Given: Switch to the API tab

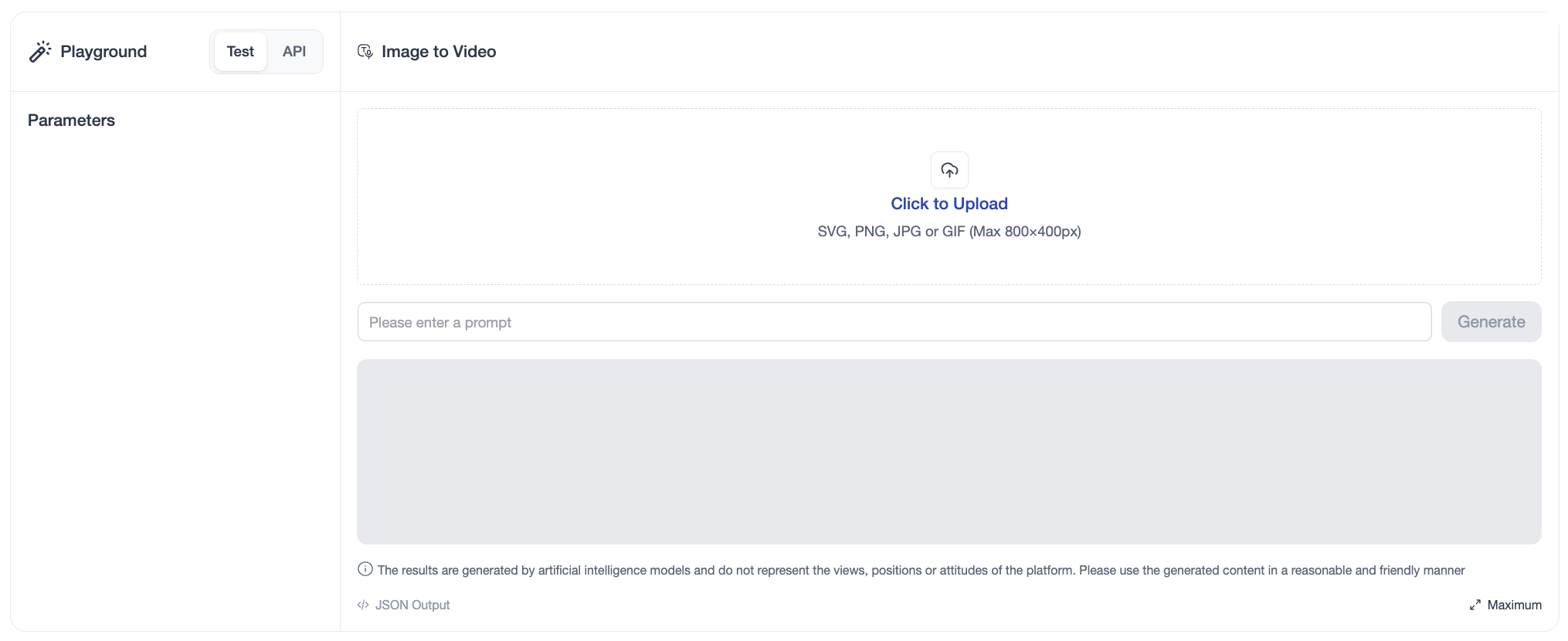Looking at the screenshot, I should tap(294, 52).
